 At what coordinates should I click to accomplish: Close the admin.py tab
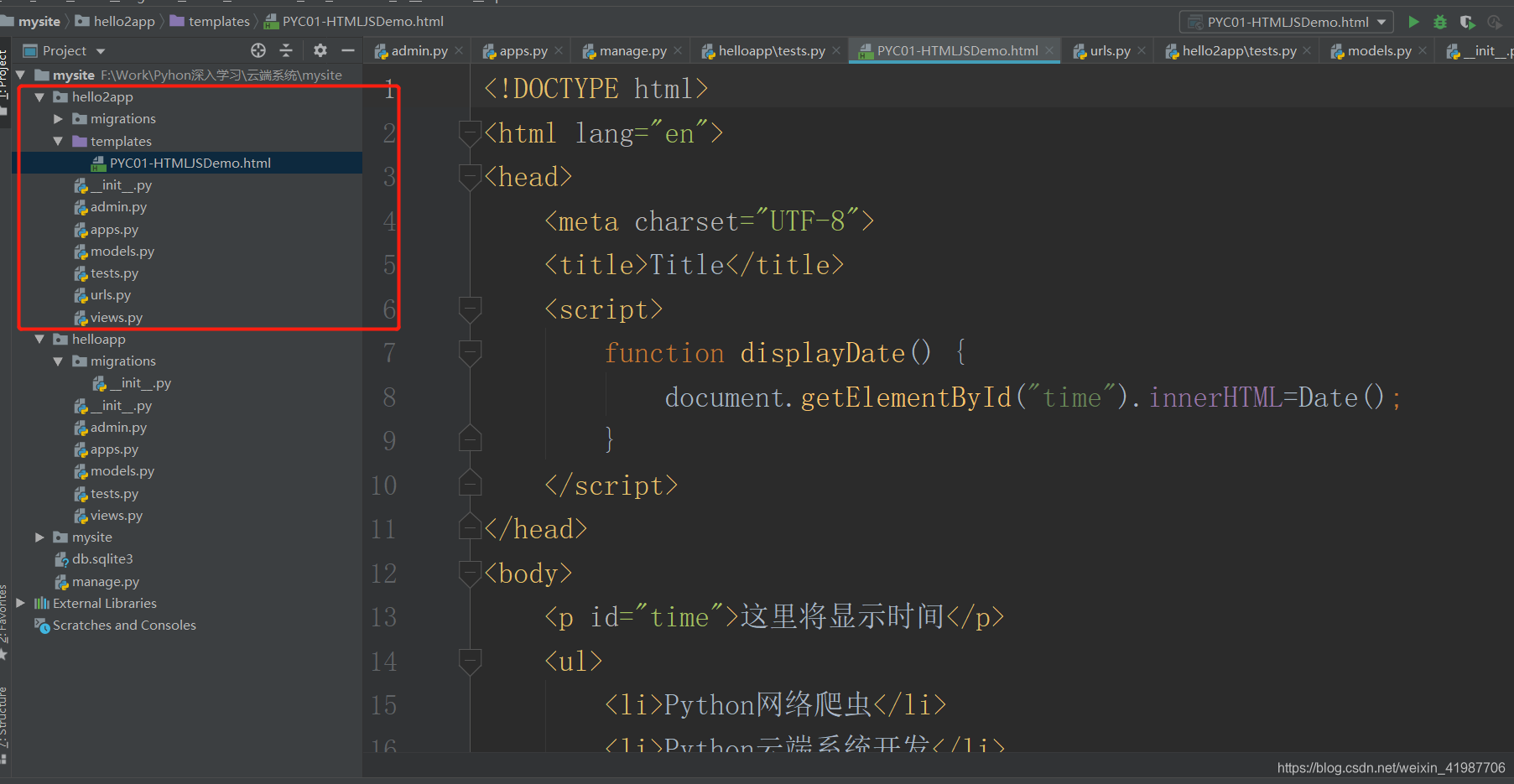coord(459,51)
